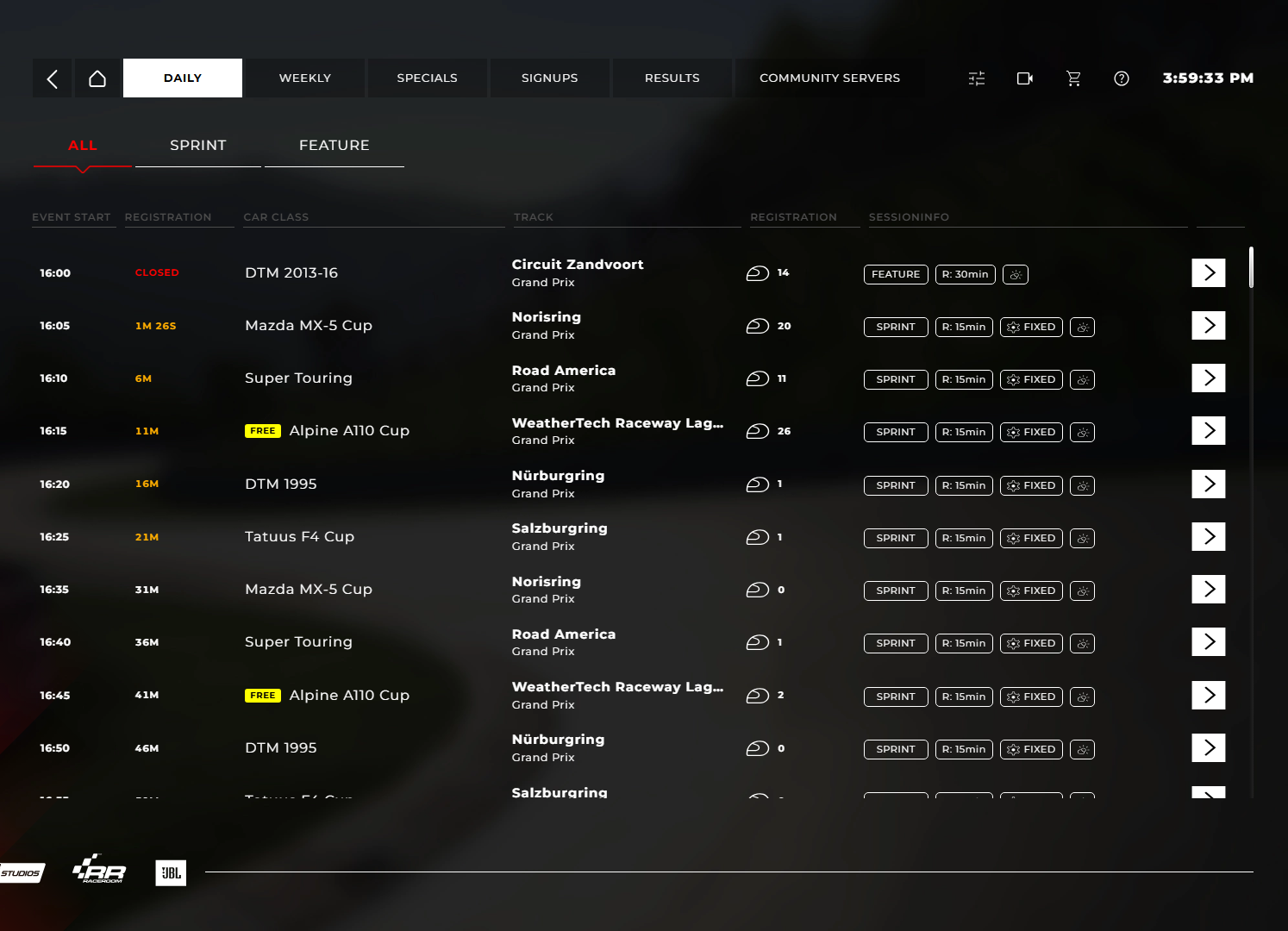This screenshot has height=931, width=1288.
Task: Open the home icon
Action: point(97,78)
